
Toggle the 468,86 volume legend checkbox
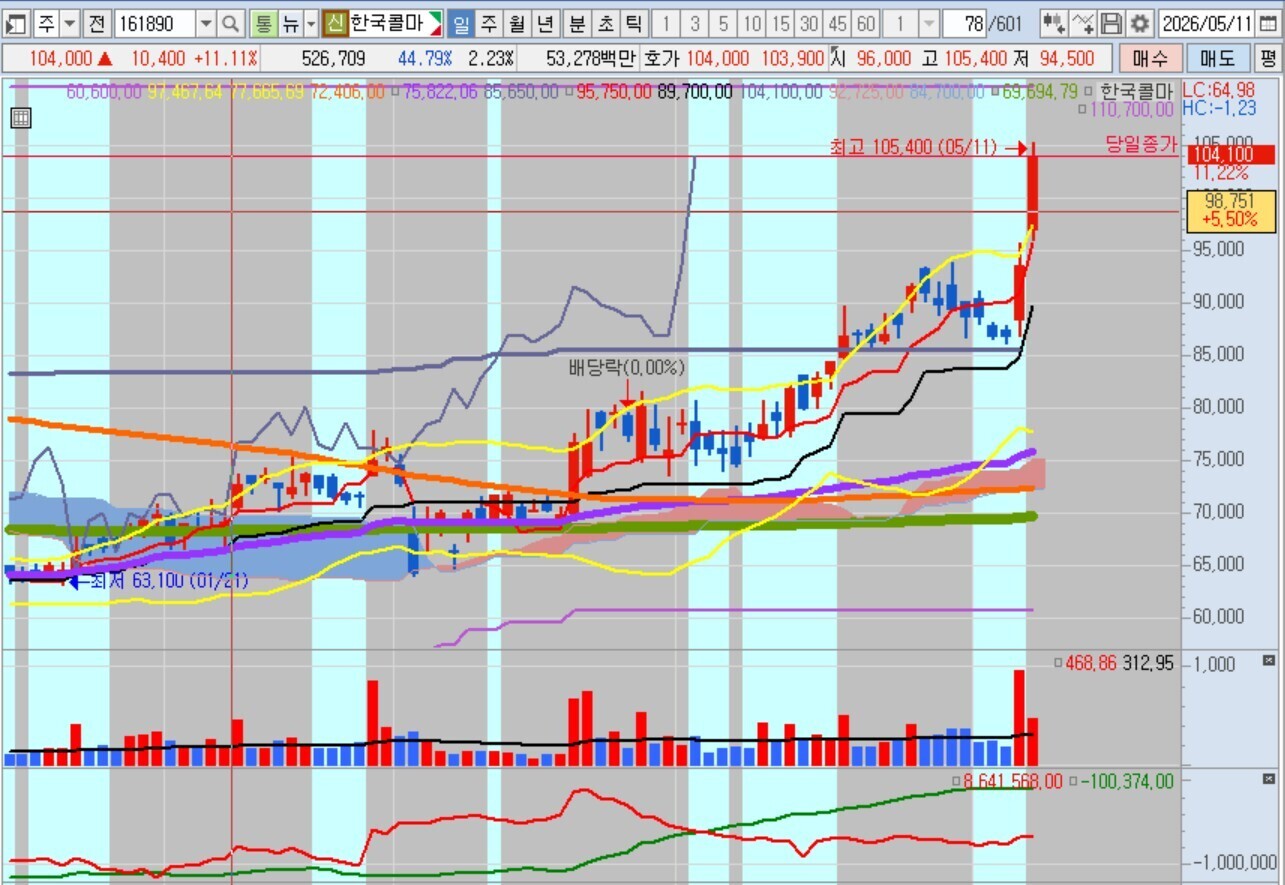point(1059,664)
